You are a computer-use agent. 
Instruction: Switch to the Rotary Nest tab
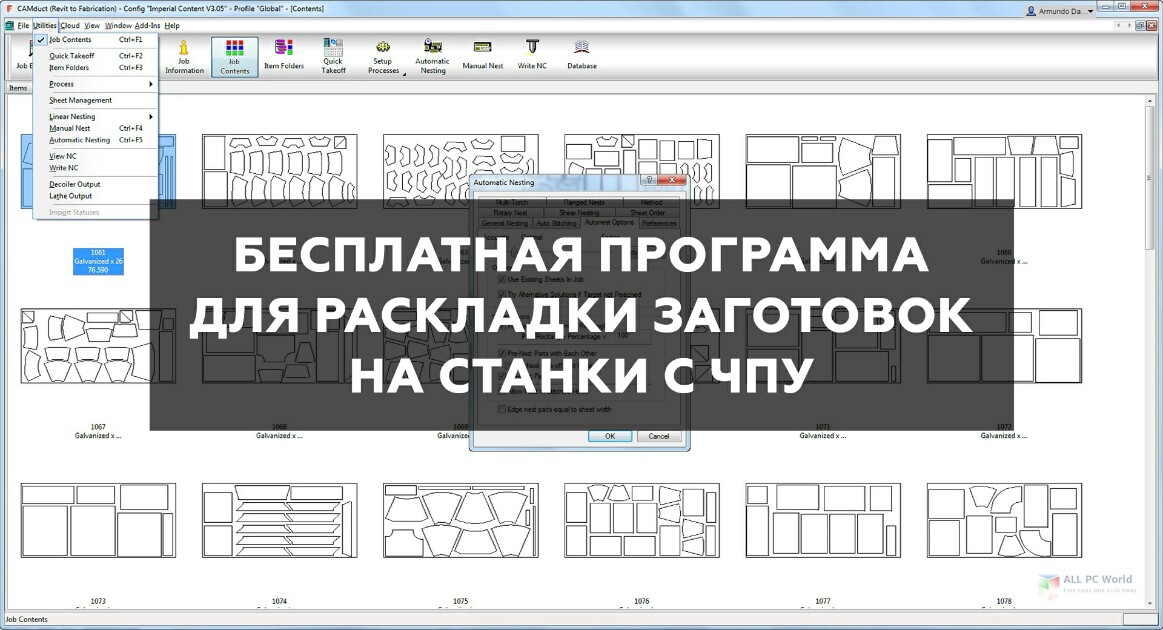tap(510, 213)
